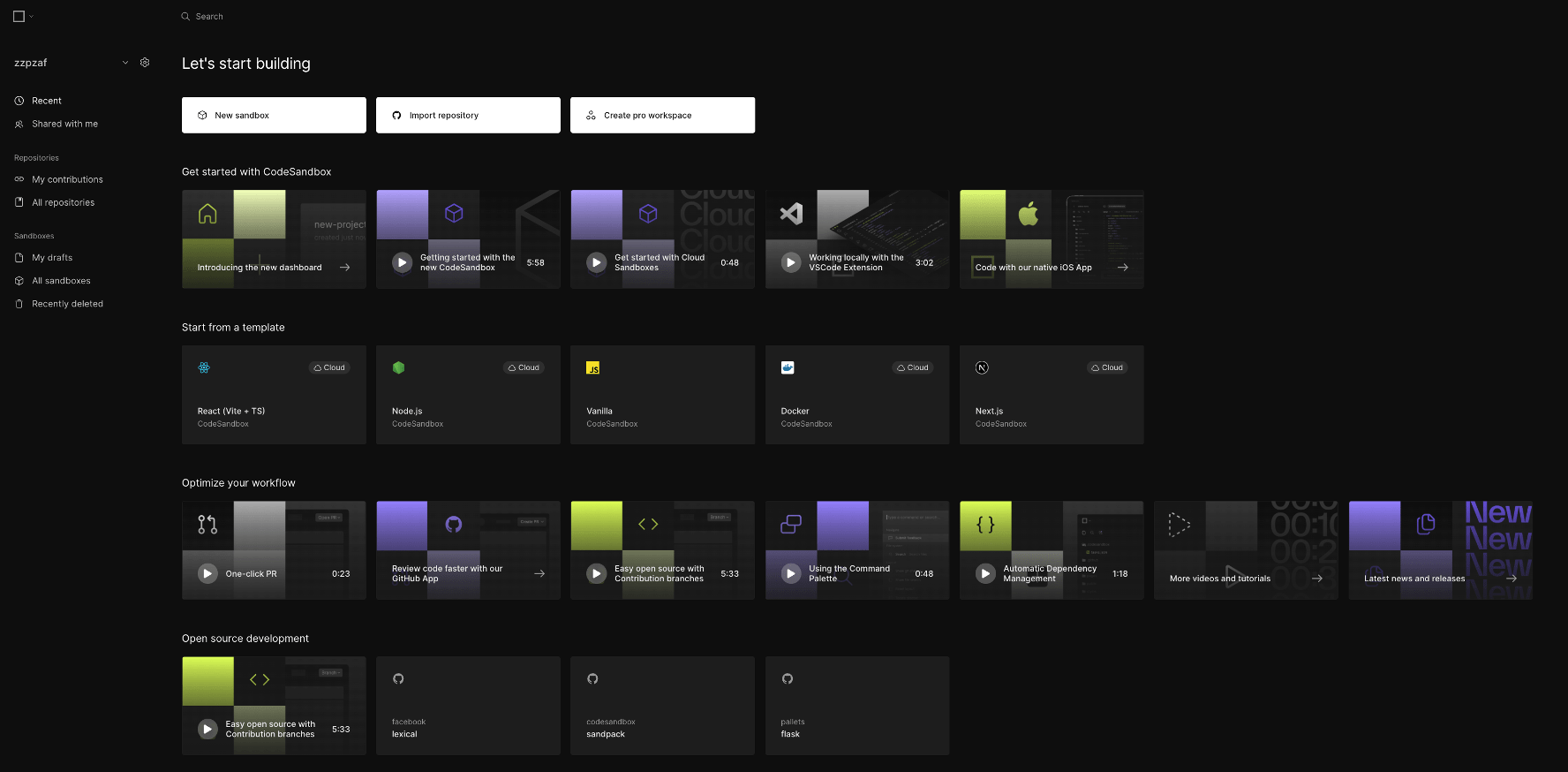Open More videos and tutorials arrow
Viewport: 1568px width, 772px height.
(1316, 579)
